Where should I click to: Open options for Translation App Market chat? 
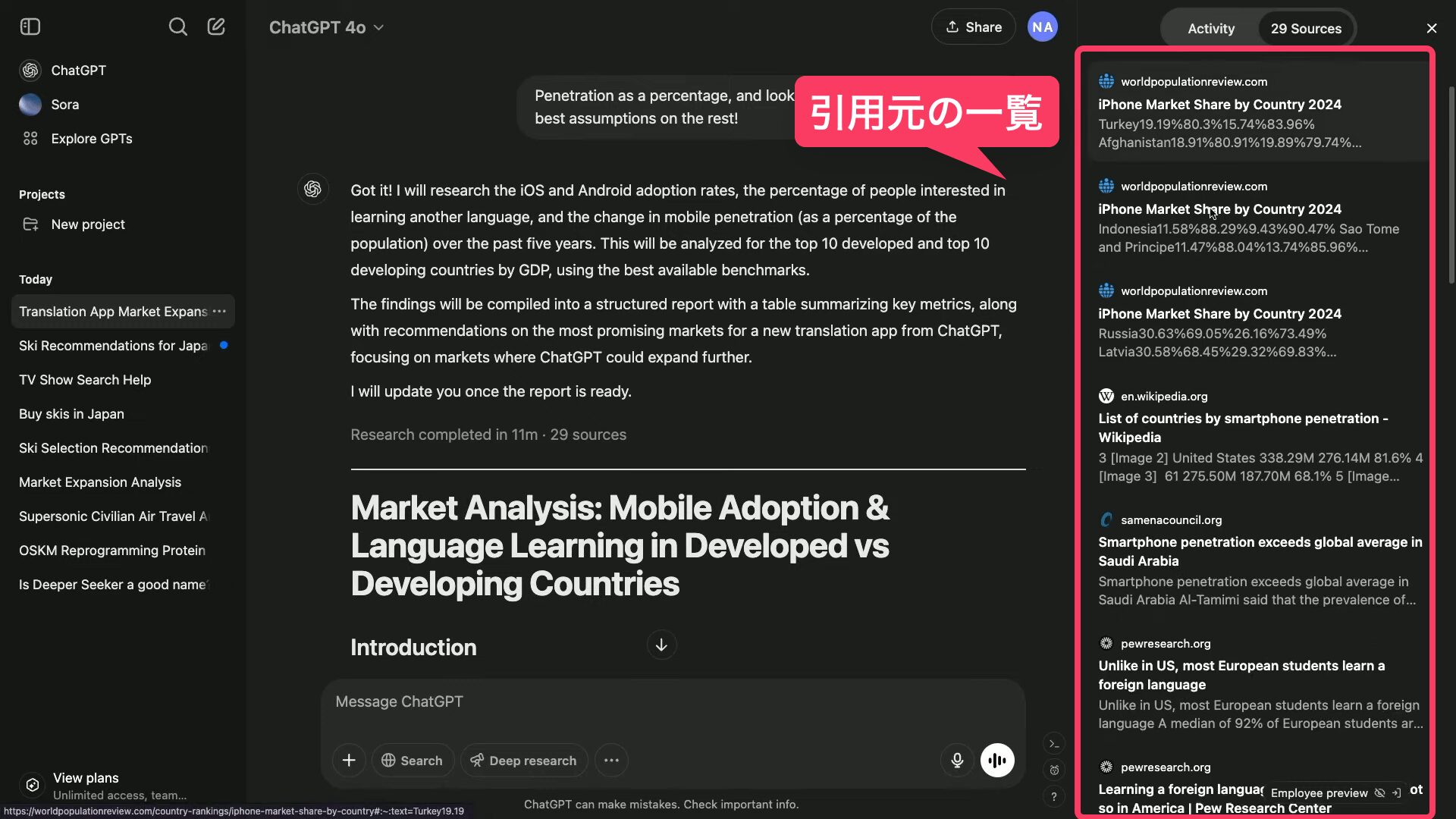(219, 312)
